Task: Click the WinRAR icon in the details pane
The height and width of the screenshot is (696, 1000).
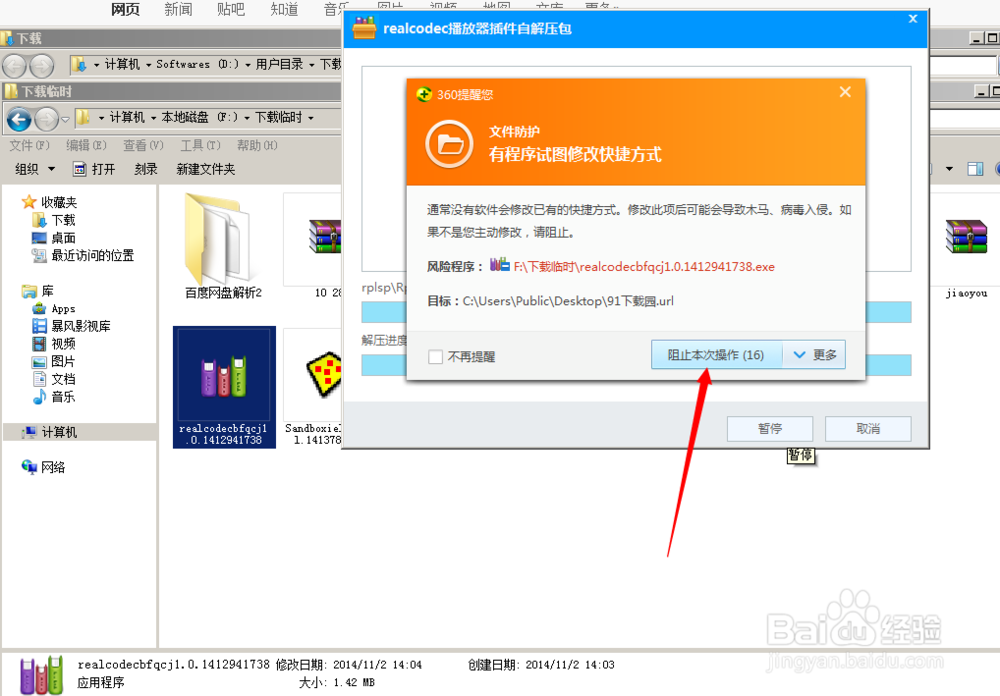Action: [40, 674]
